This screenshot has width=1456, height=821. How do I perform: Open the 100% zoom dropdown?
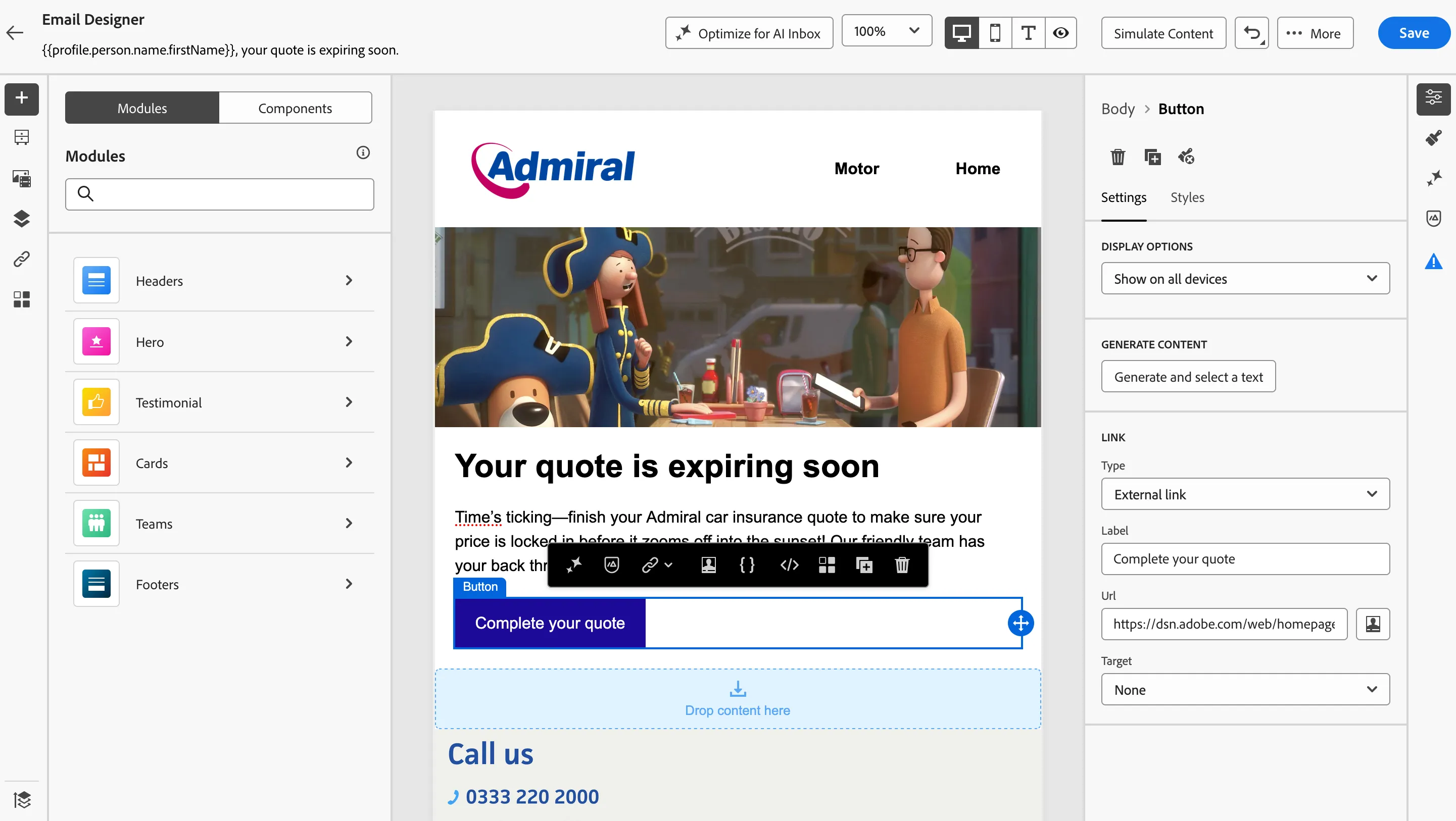click(x=886, y=31)
